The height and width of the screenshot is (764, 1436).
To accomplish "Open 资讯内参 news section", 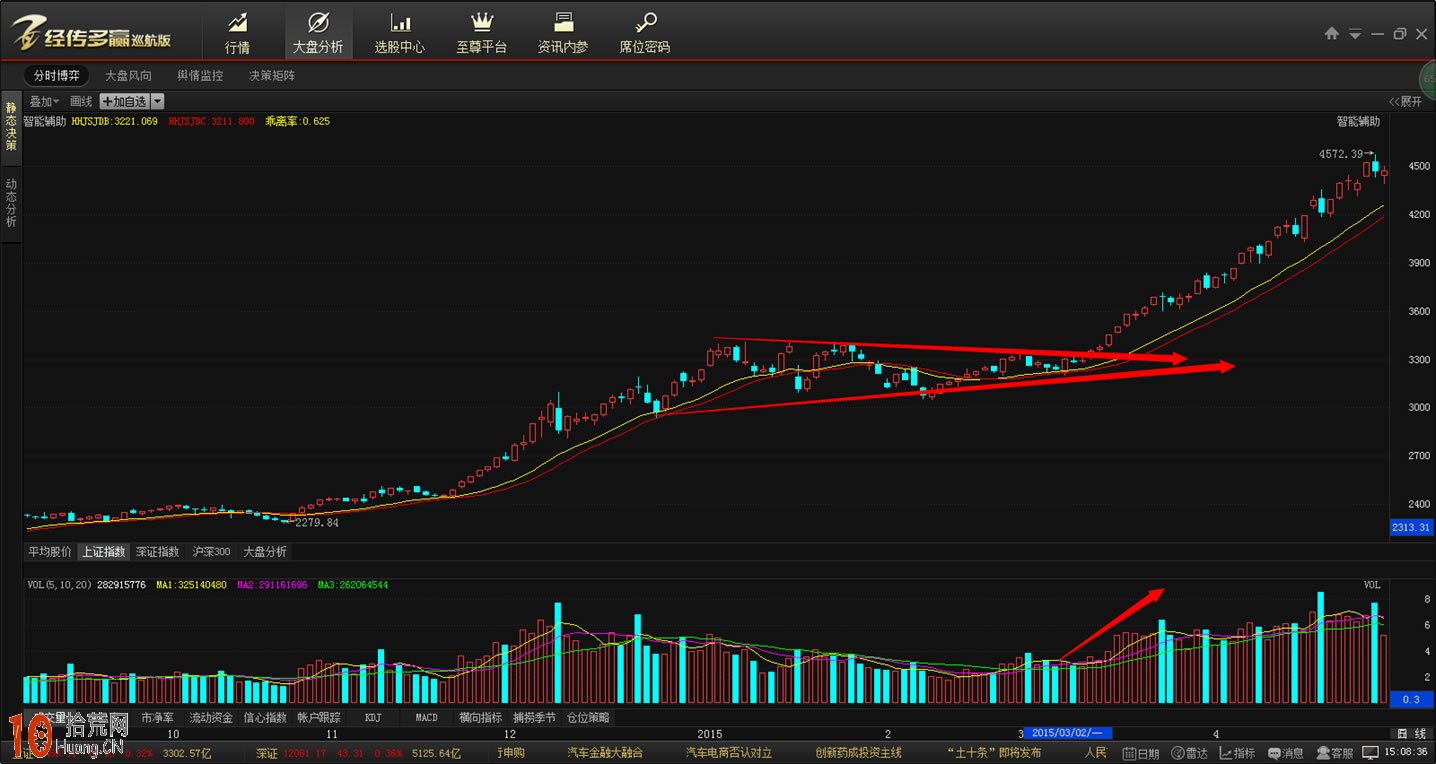I will 563,32.
